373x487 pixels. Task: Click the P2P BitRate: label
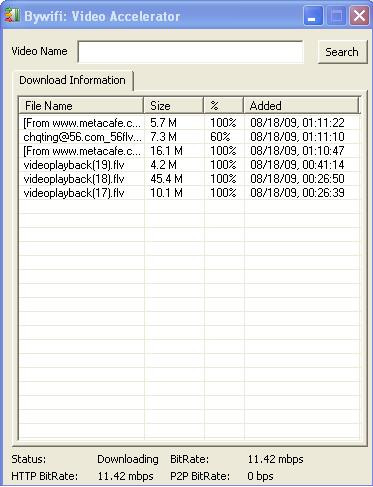200,476
